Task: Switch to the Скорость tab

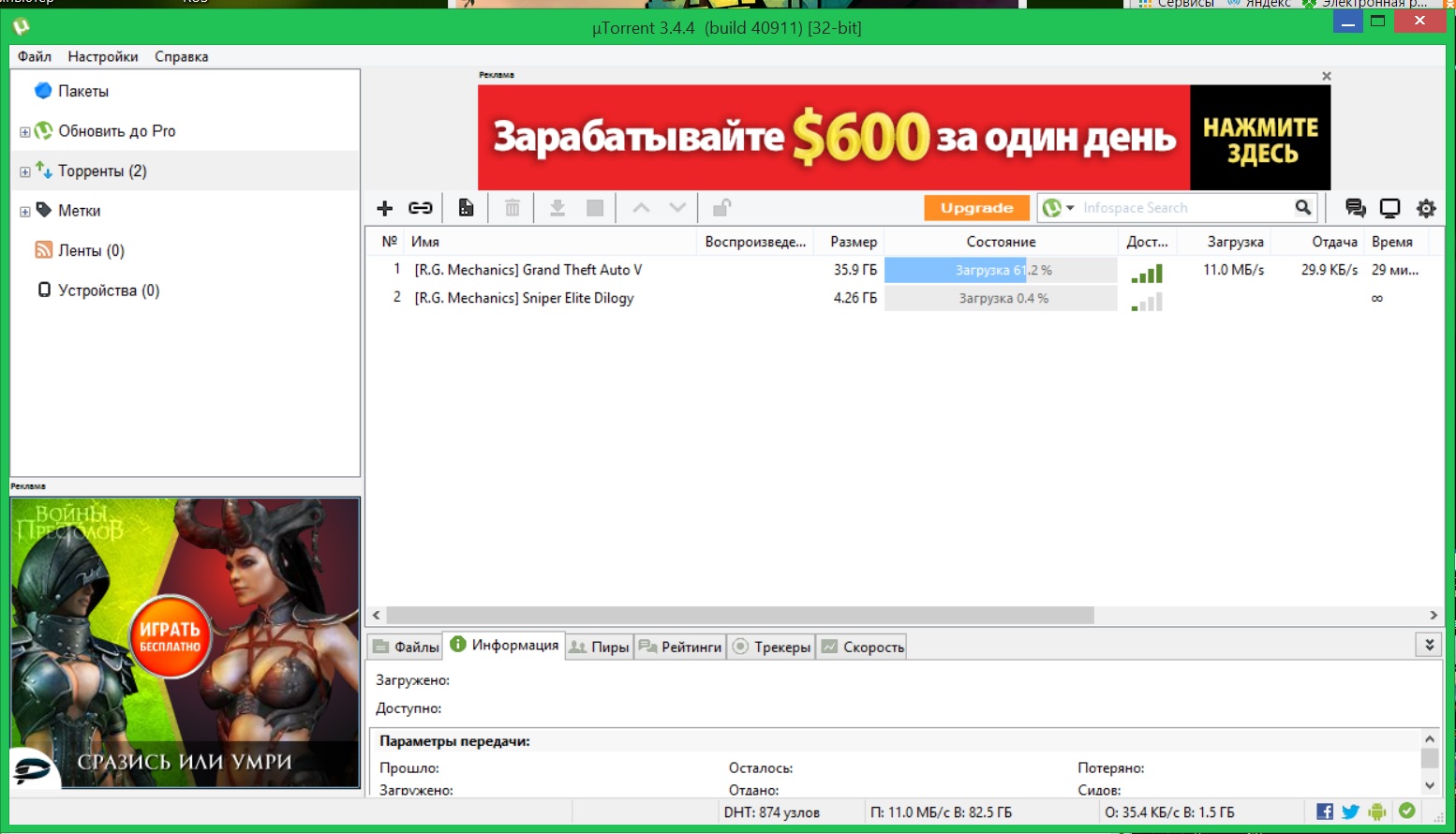Action: tap(862, 647)
